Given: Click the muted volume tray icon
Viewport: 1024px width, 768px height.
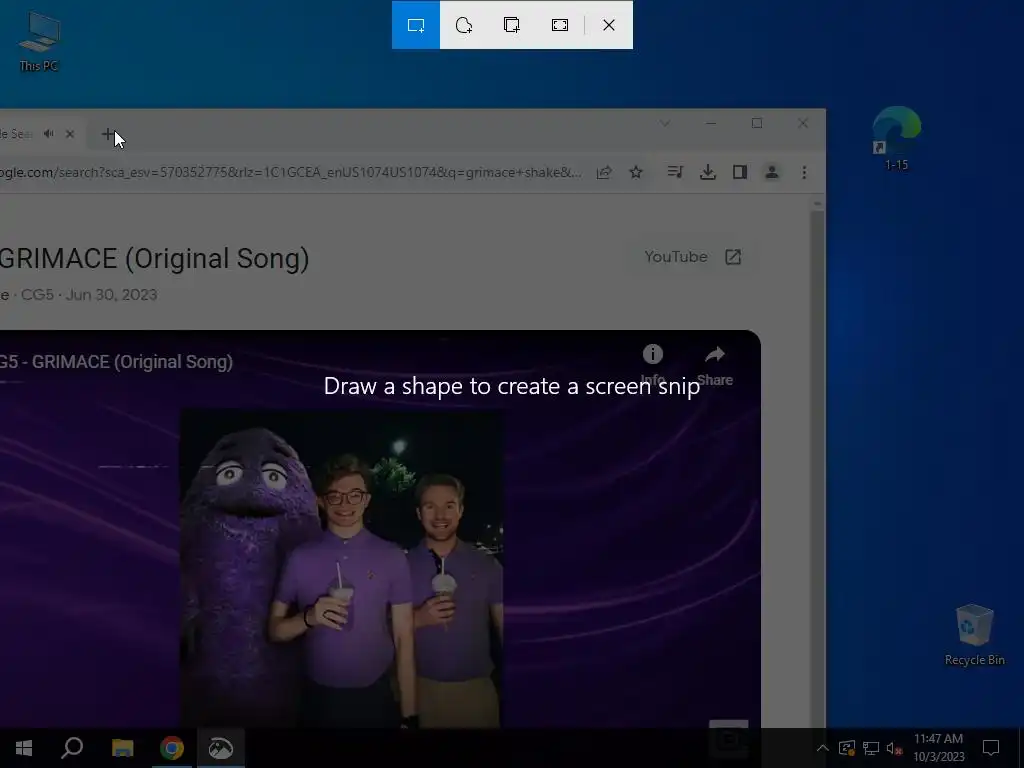Looking at the screenshot, I should coord(894,748).
